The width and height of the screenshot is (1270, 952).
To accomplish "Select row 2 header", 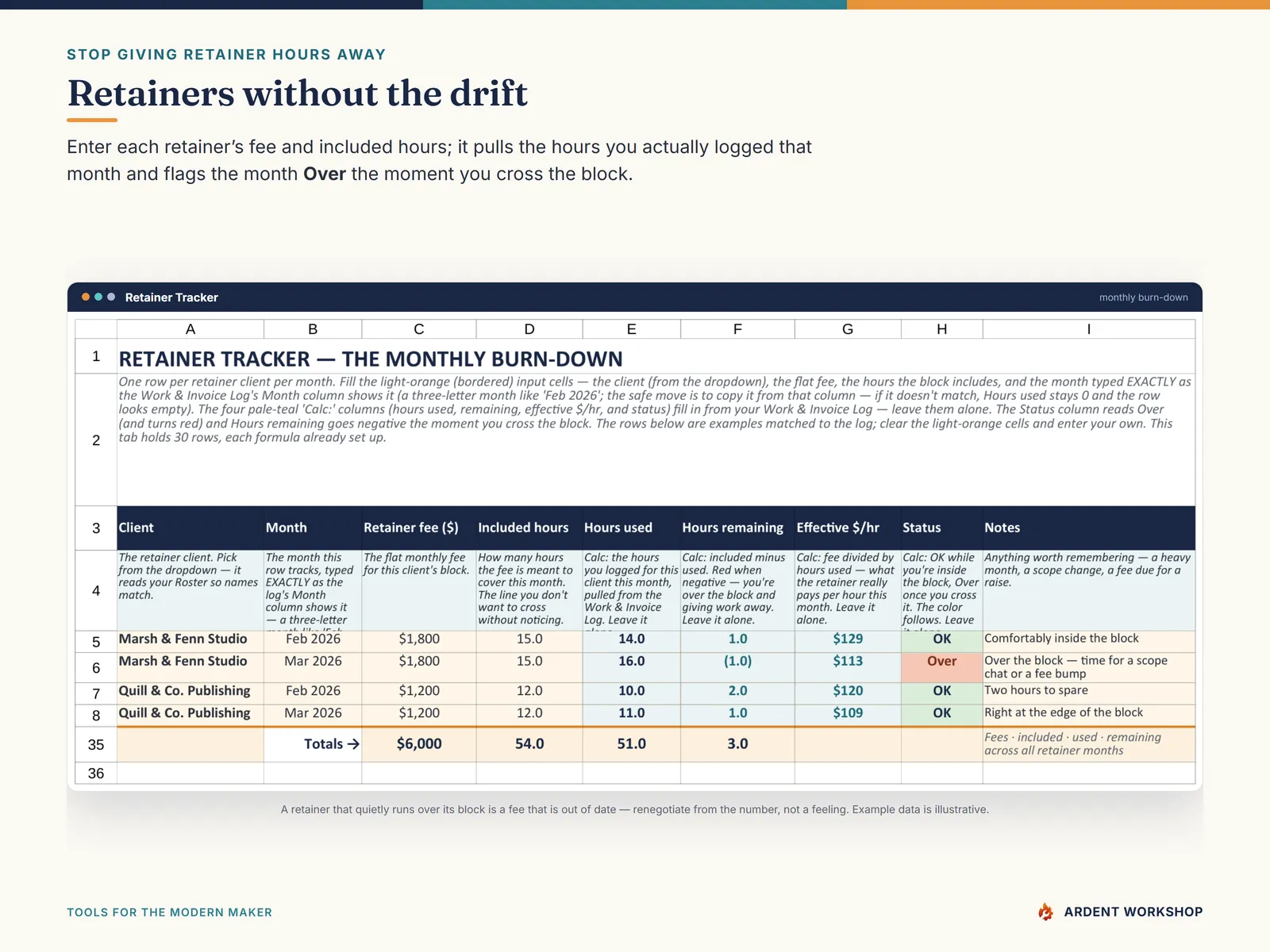I will 96,440.
